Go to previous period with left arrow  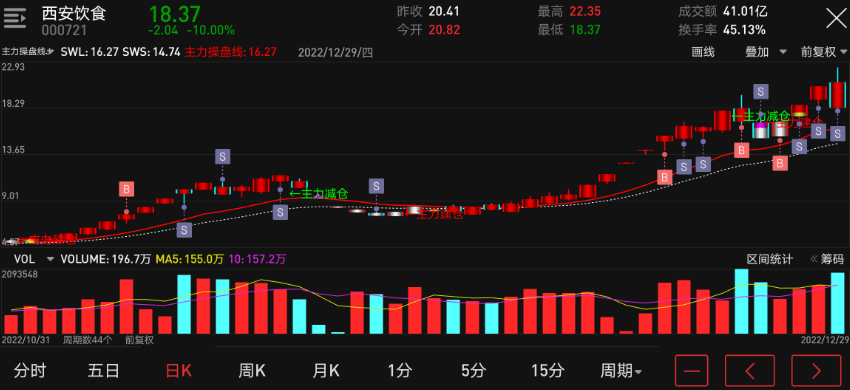750,371
